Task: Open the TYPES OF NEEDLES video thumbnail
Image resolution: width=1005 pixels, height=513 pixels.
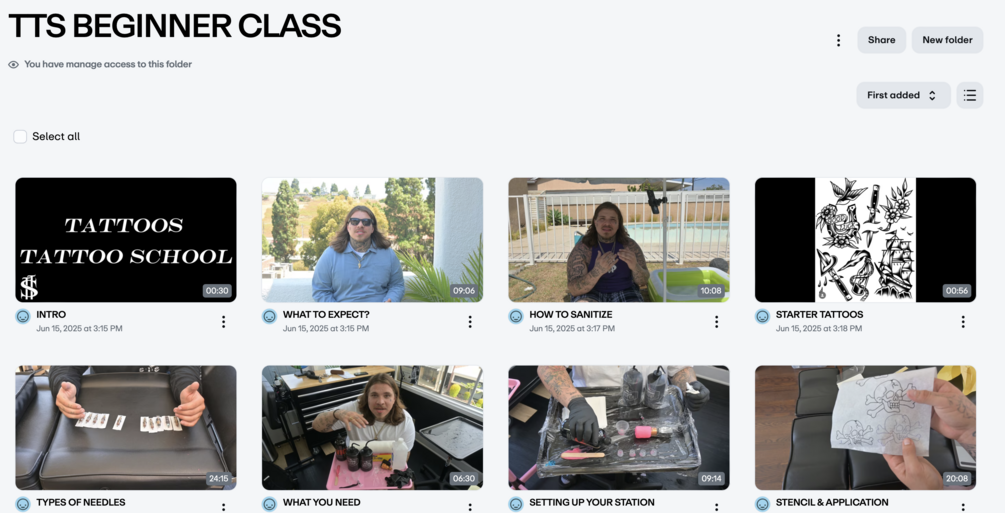Action: [126, 428]
